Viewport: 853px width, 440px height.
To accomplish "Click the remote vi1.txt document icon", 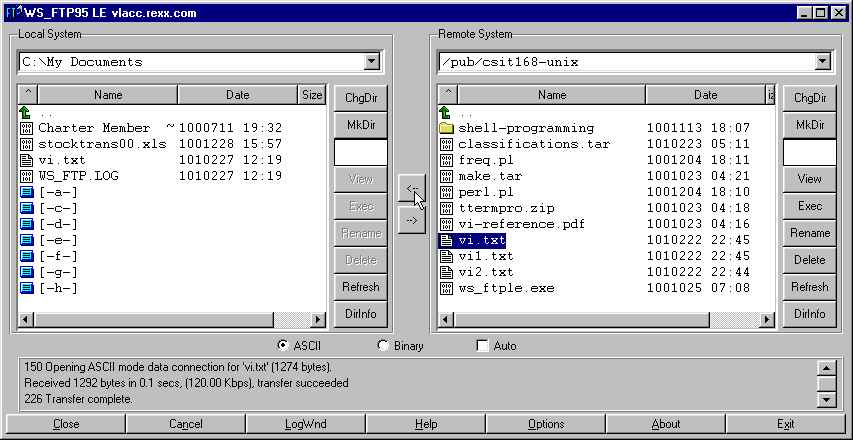I will pyautogui.click(x=446, y=256).
